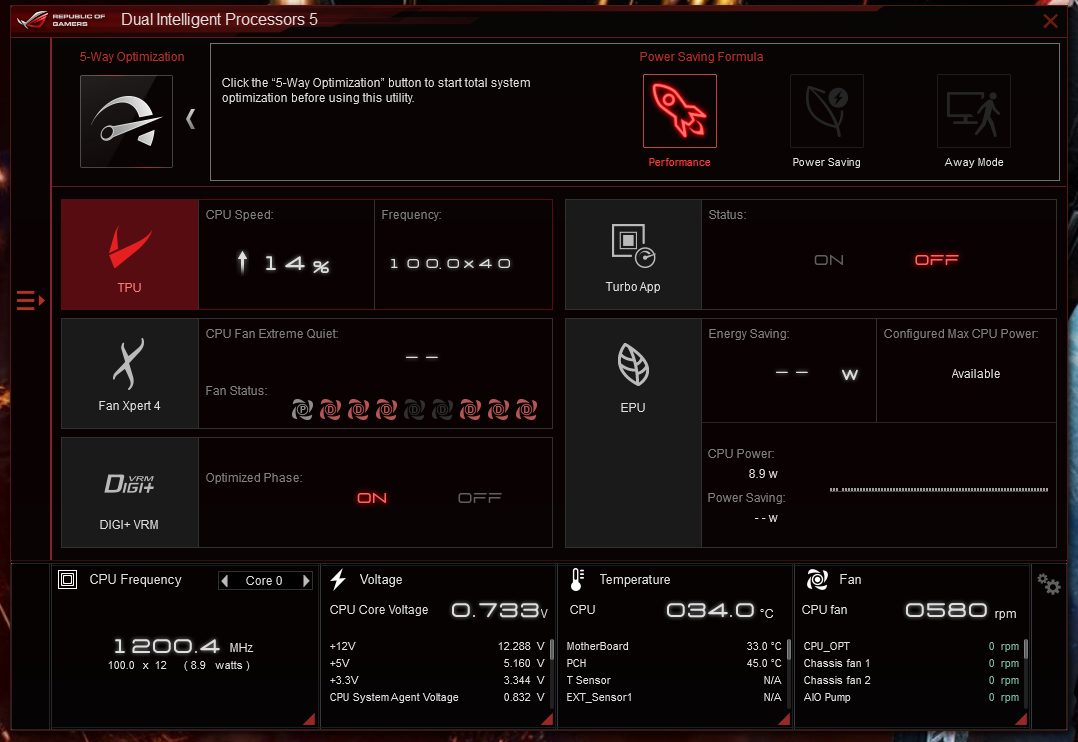Click the CPU Frequency chip icon

[x=67, y=580]
